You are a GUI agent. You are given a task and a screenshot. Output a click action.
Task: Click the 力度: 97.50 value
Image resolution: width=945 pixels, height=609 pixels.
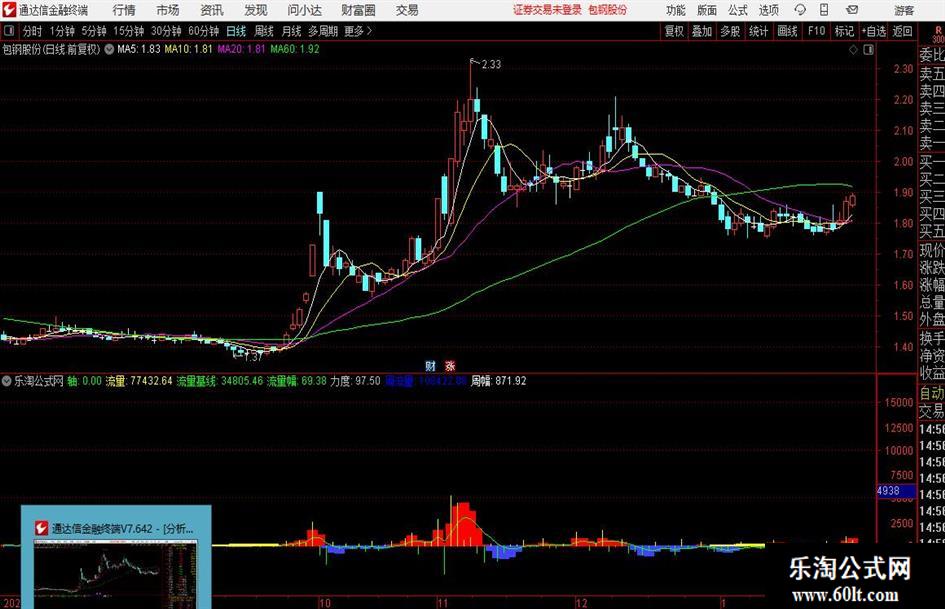click(355, 381)
